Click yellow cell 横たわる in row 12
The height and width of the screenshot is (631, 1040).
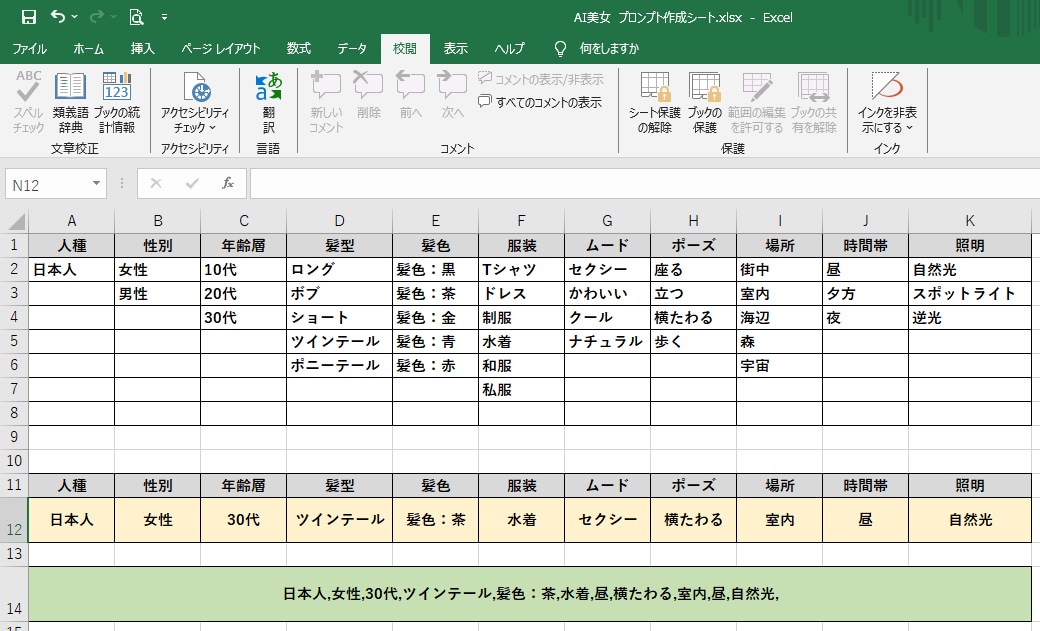click(x=693, y=520)
